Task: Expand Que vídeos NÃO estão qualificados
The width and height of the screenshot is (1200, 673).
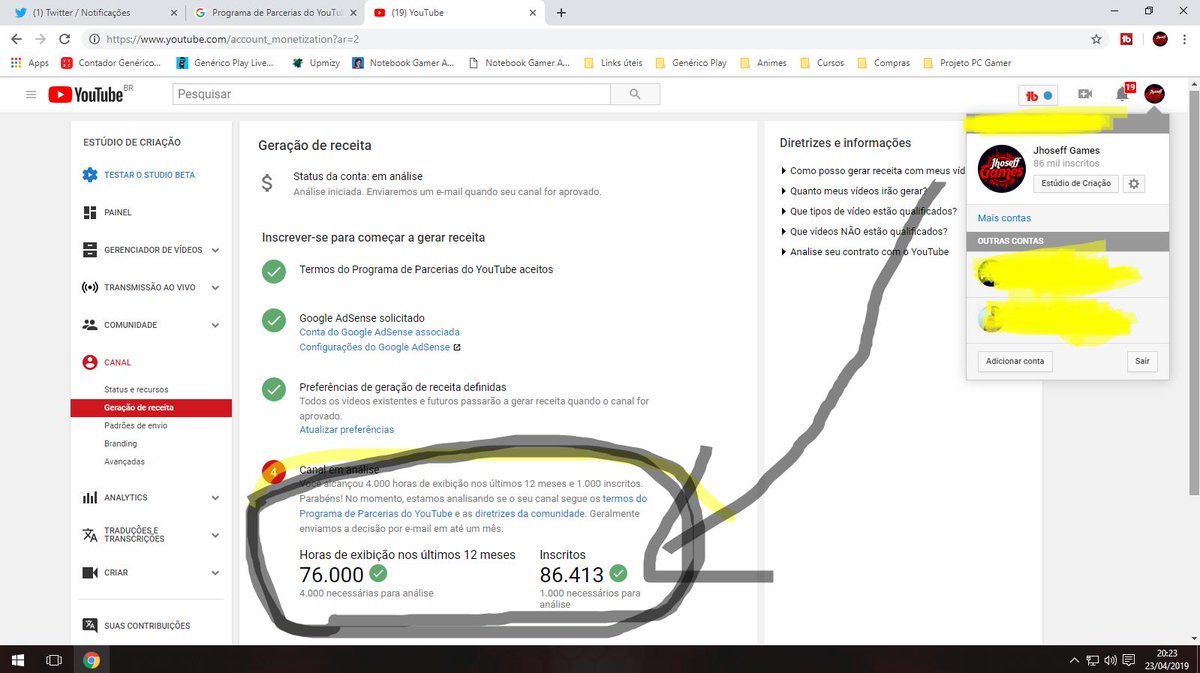Action: pos(864,231)
